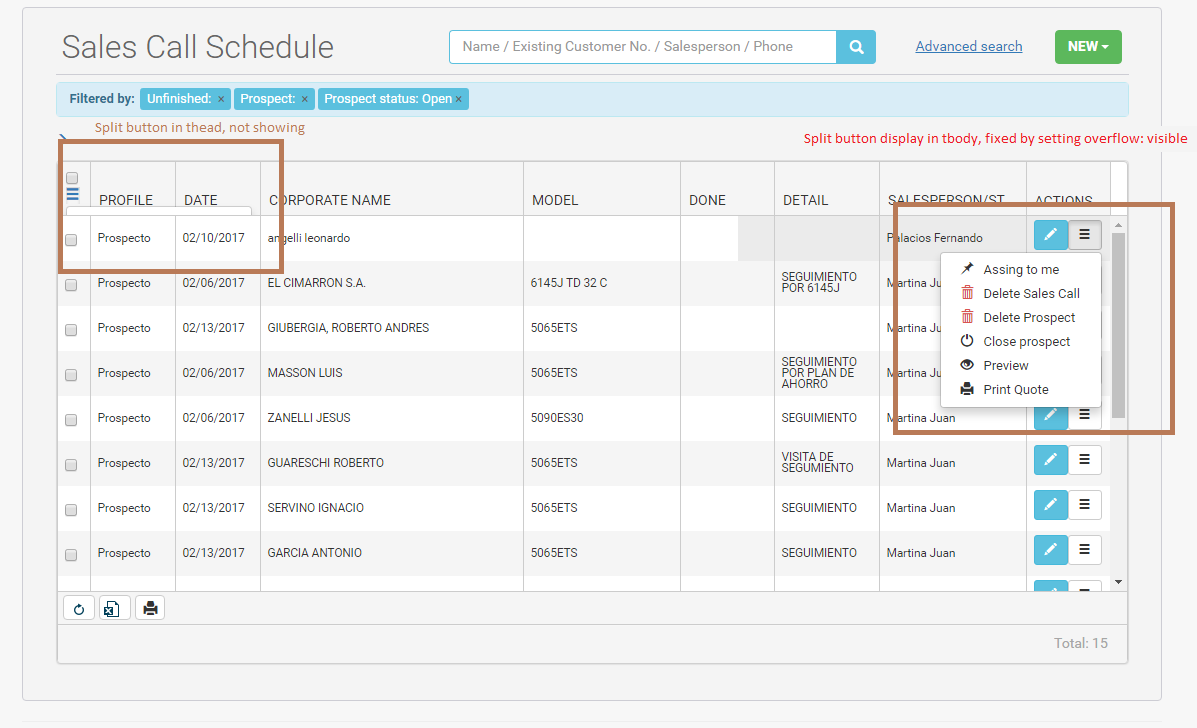The image size is (1197, 728).
Task: Check the row for GARCIA ANTONIO
Action: (71, 555)
